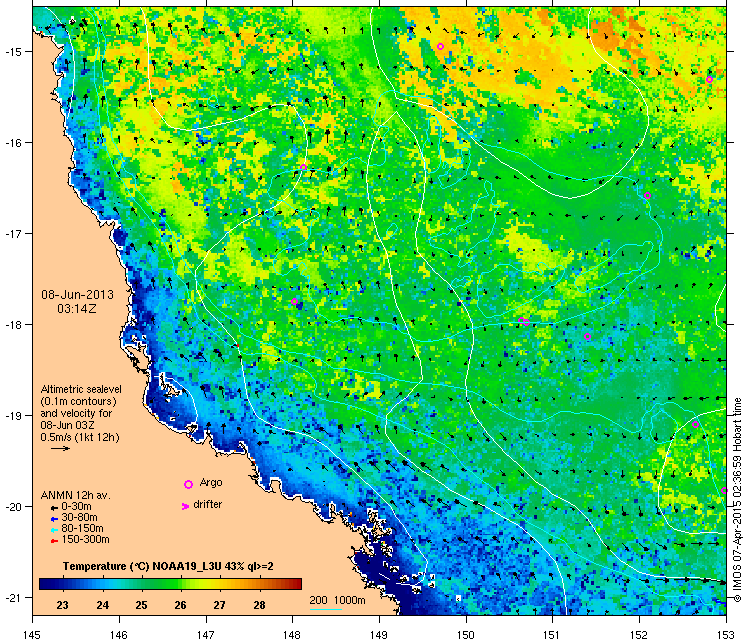The height and width of the screenshot is (640, 750).
Task: Click the '0.5m/s (1kt 12h)' scale text
Action: 80,437
